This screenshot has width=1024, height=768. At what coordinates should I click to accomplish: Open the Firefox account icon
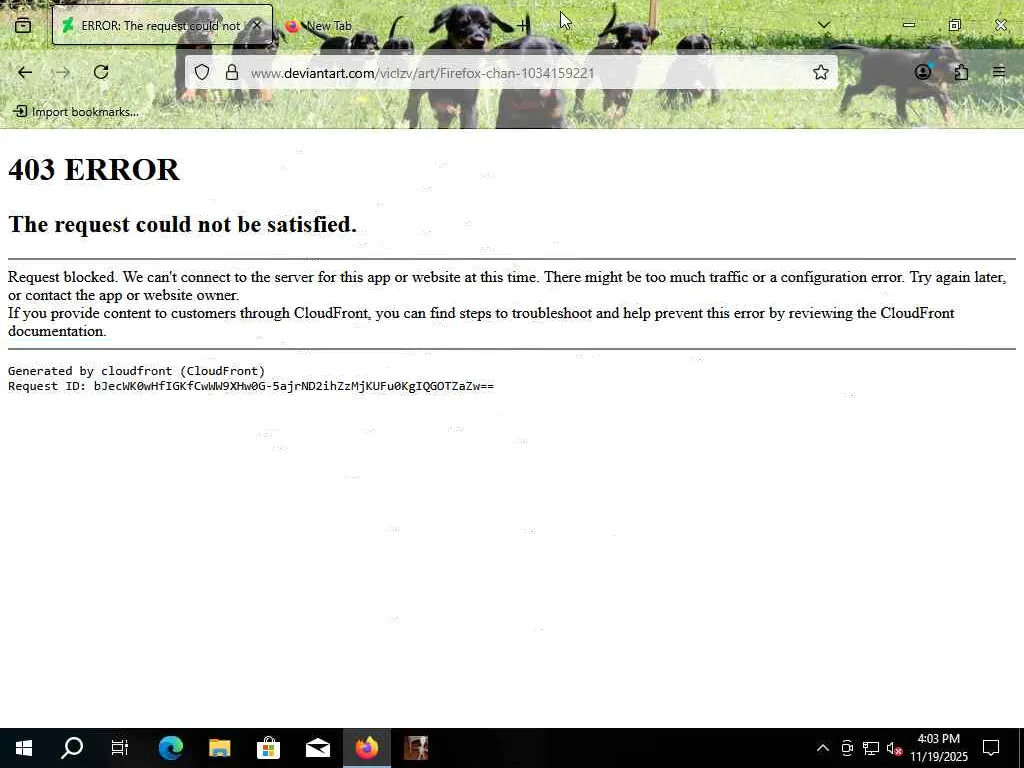point(923,72)
